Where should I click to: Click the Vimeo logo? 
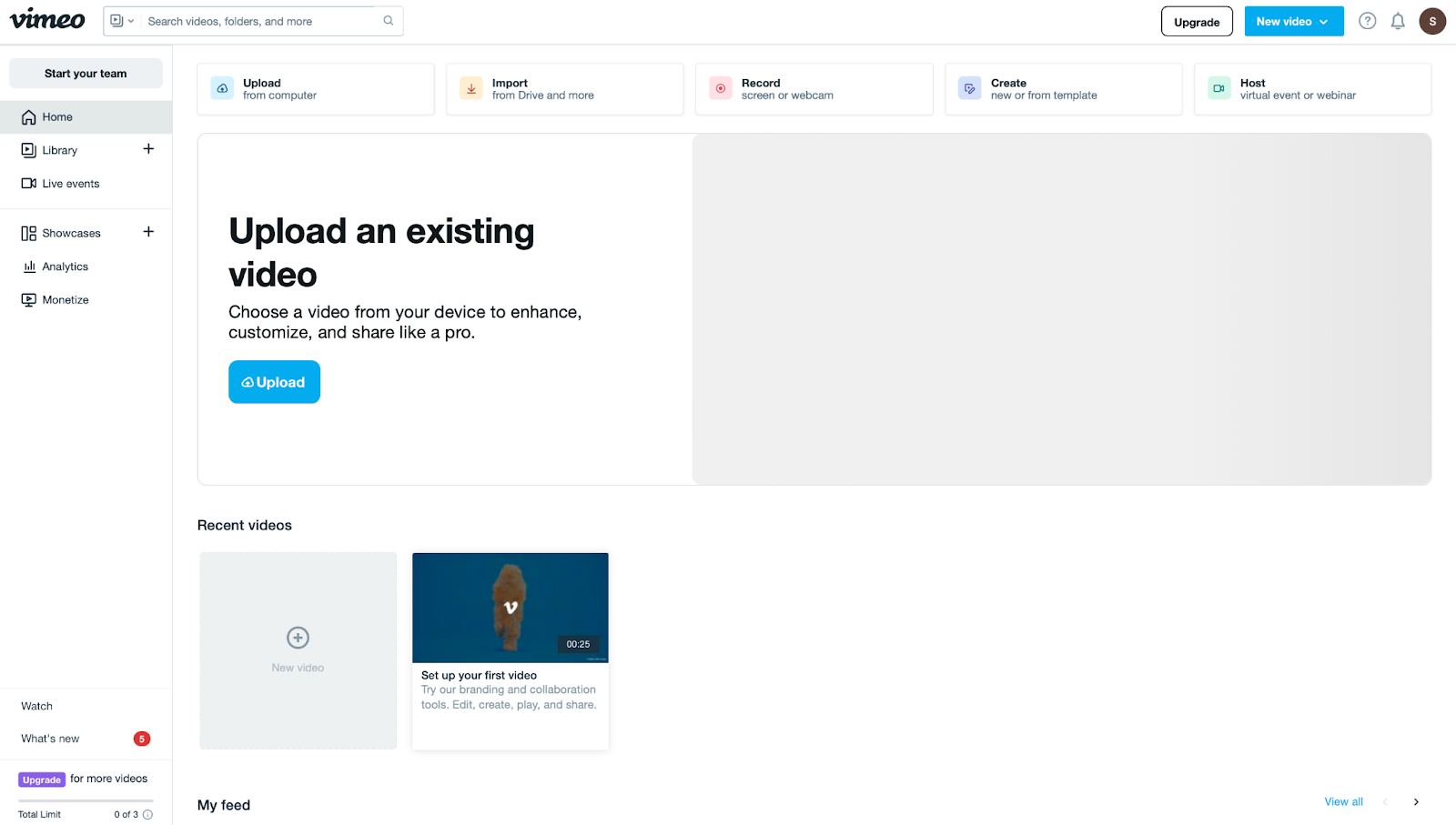(47, 19)
